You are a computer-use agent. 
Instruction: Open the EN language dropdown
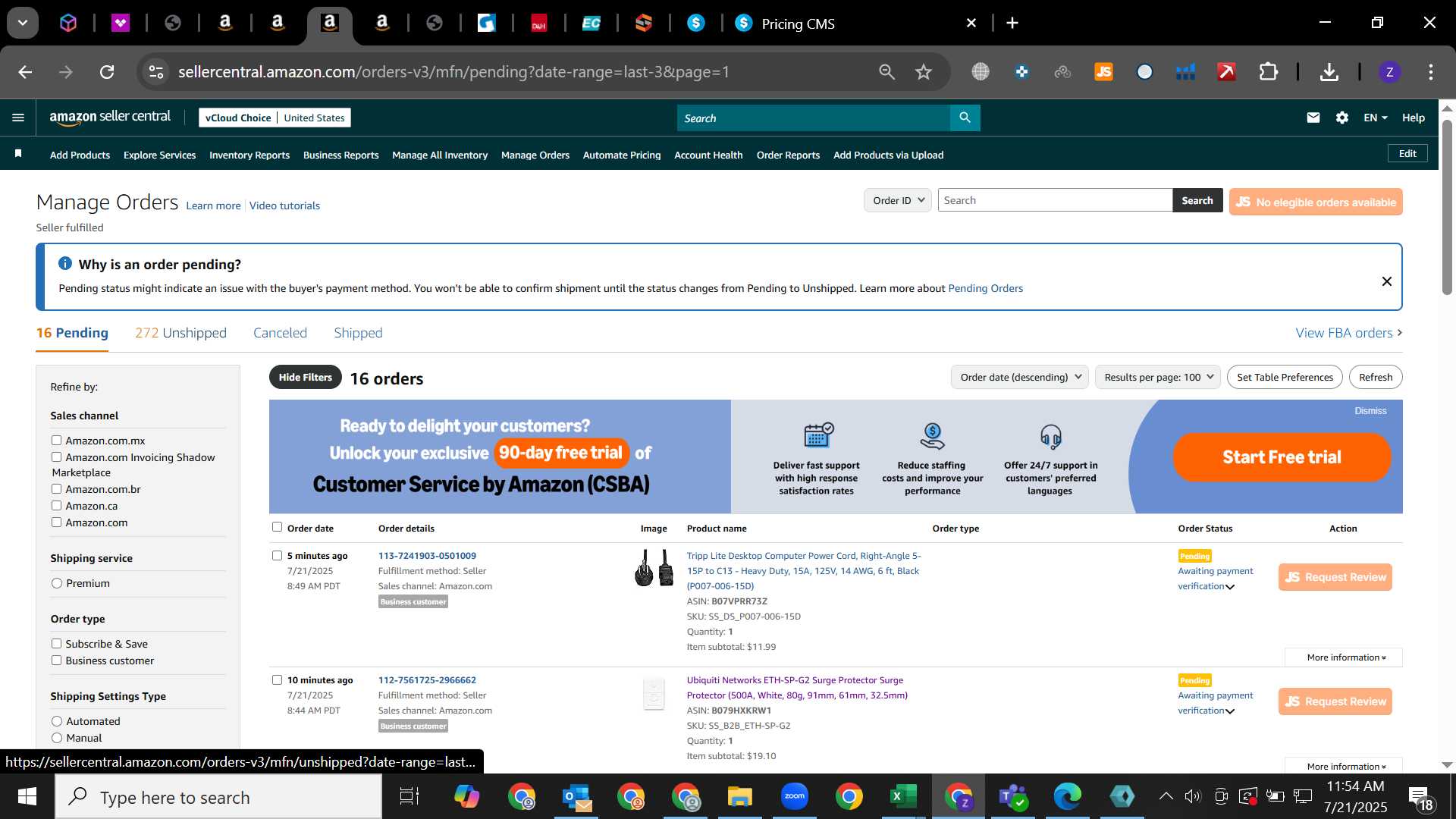tap(1375, 118)
